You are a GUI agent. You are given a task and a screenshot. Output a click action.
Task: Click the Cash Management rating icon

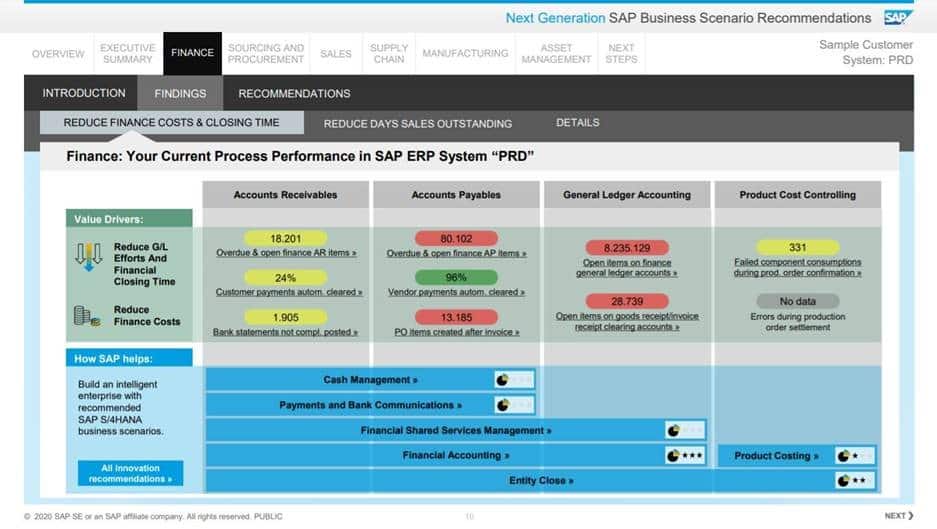pyautogui.click(x=514, y=380)
